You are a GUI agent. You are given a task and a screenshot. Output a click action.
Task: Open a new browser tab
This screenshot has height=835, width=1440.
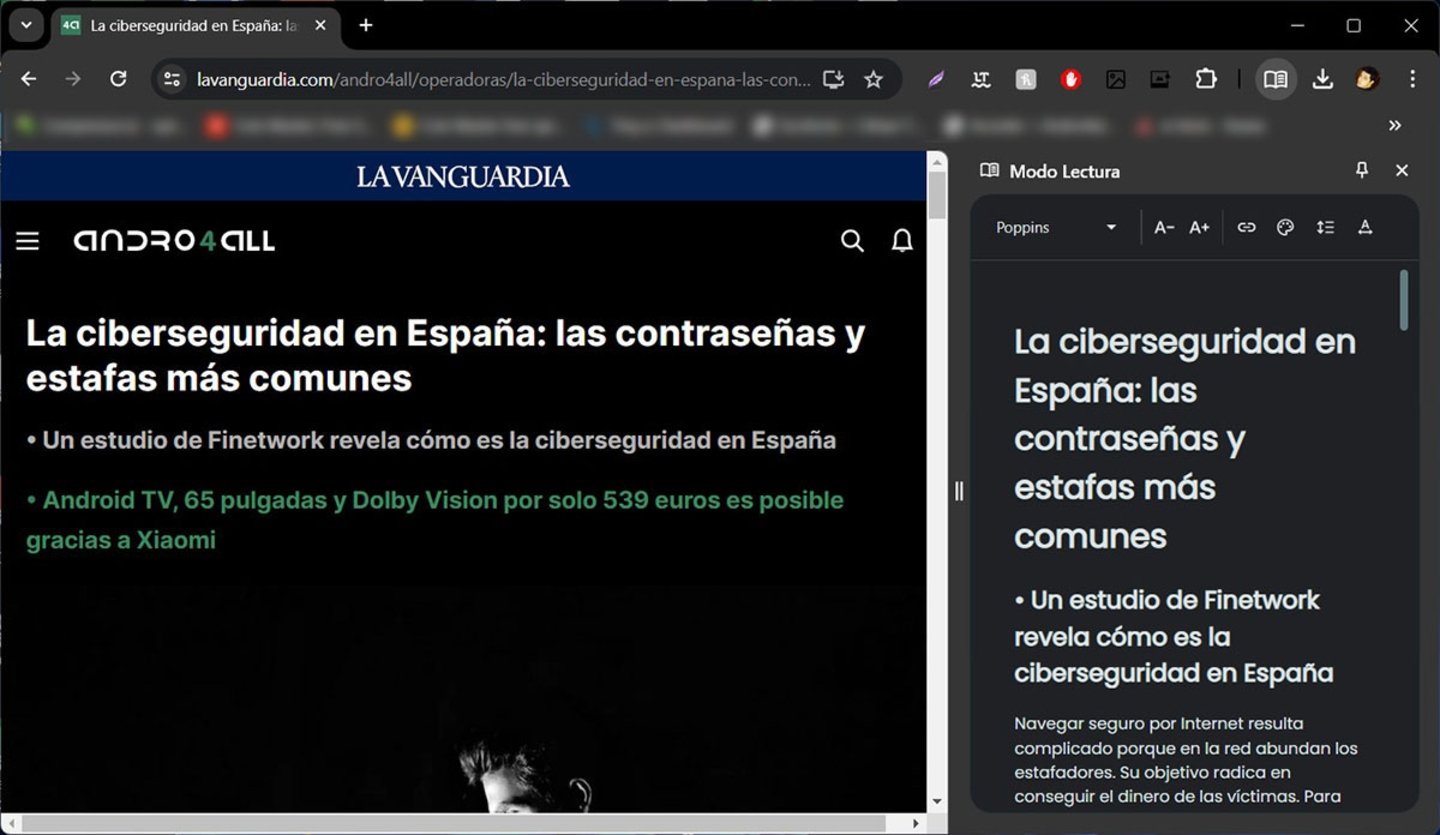(x=366, y=26)
